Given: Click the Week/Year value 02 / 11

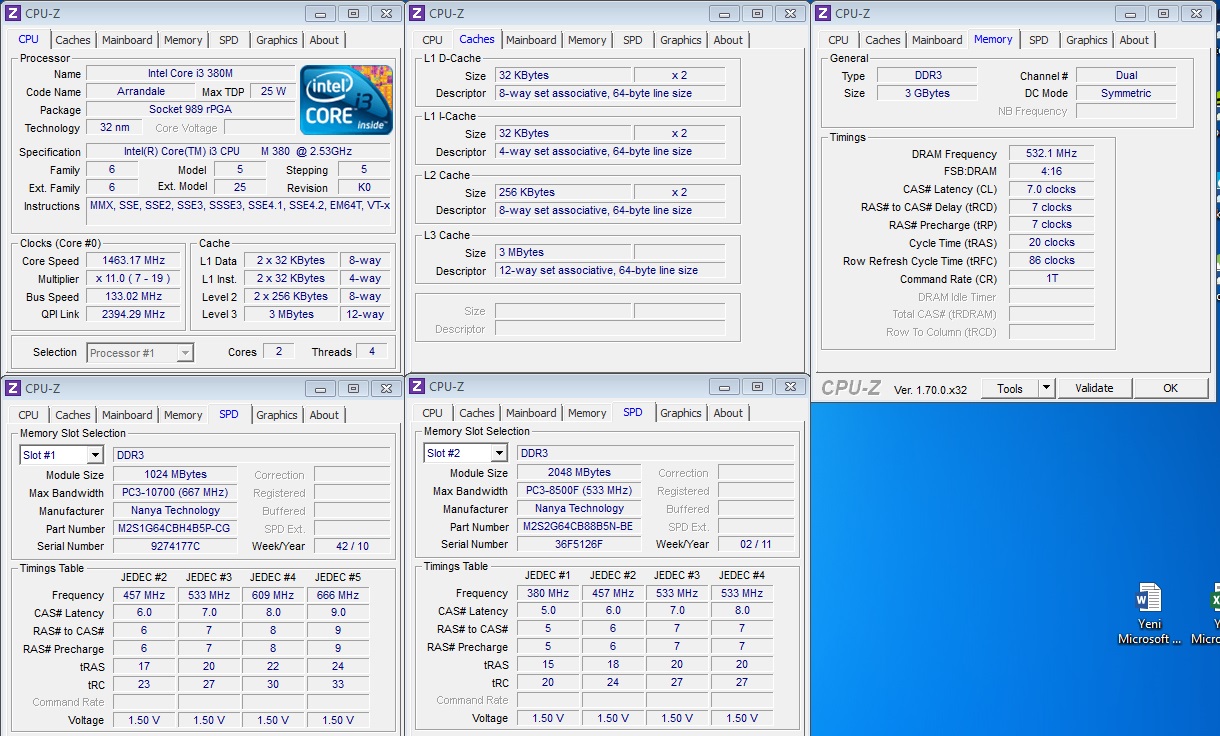Looking at the screenshot, I should (756, 544).
